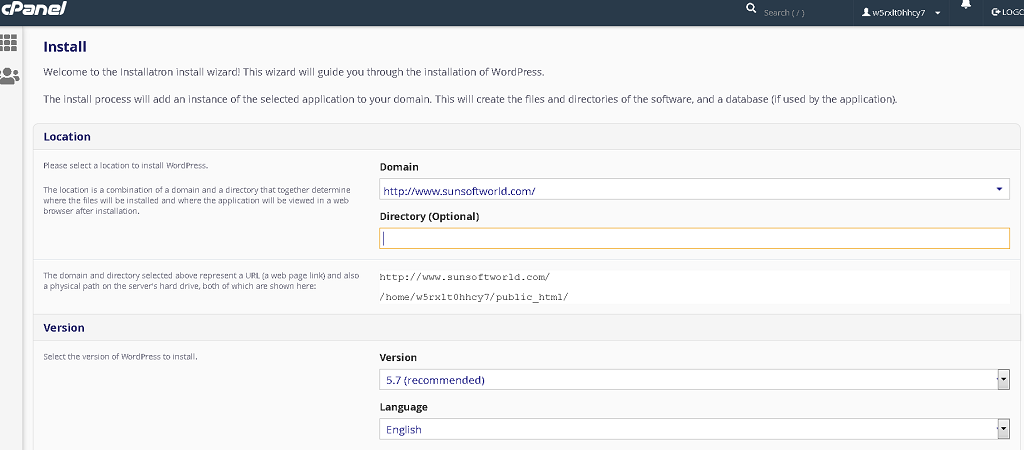This screenshot has height=450, width=1024.
Task: Open the Domain dropdown
Action: point(694,190)
